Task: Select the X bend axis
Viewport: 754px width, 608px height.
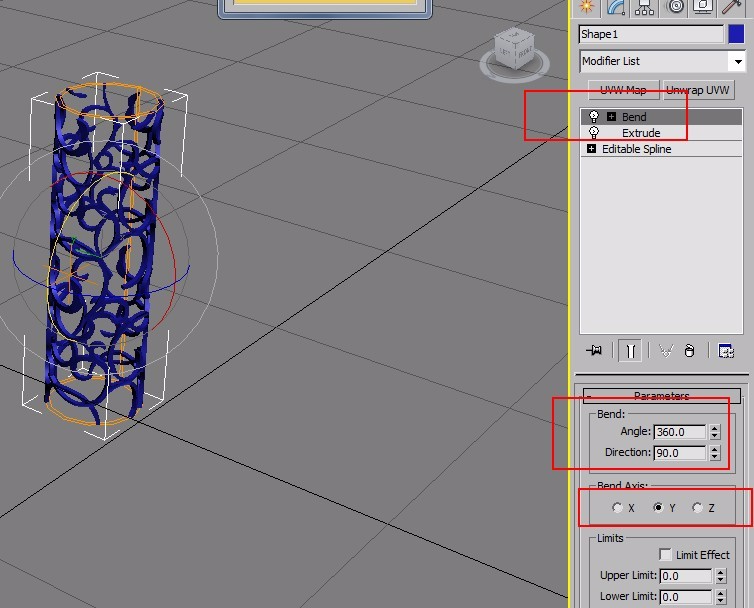Action: [617, 508]
